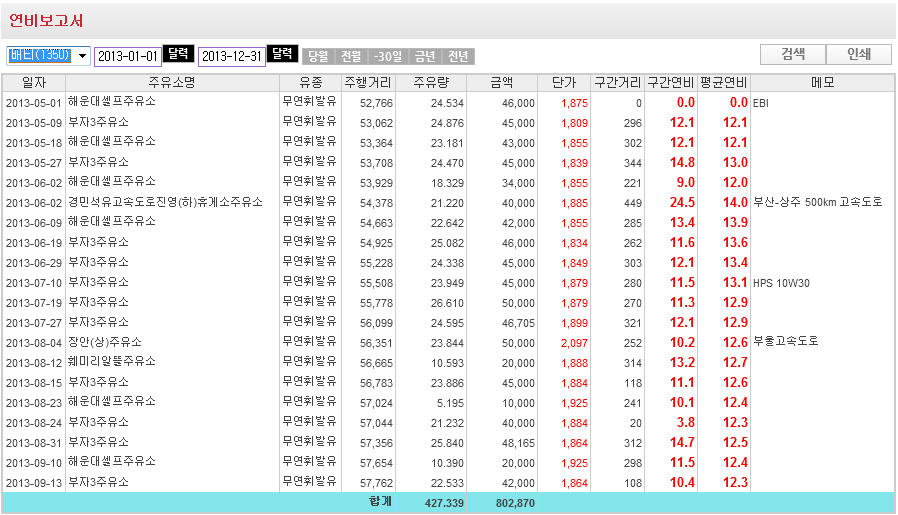
Task: Click the 평균연비 column header
Action: click(724, 82)
